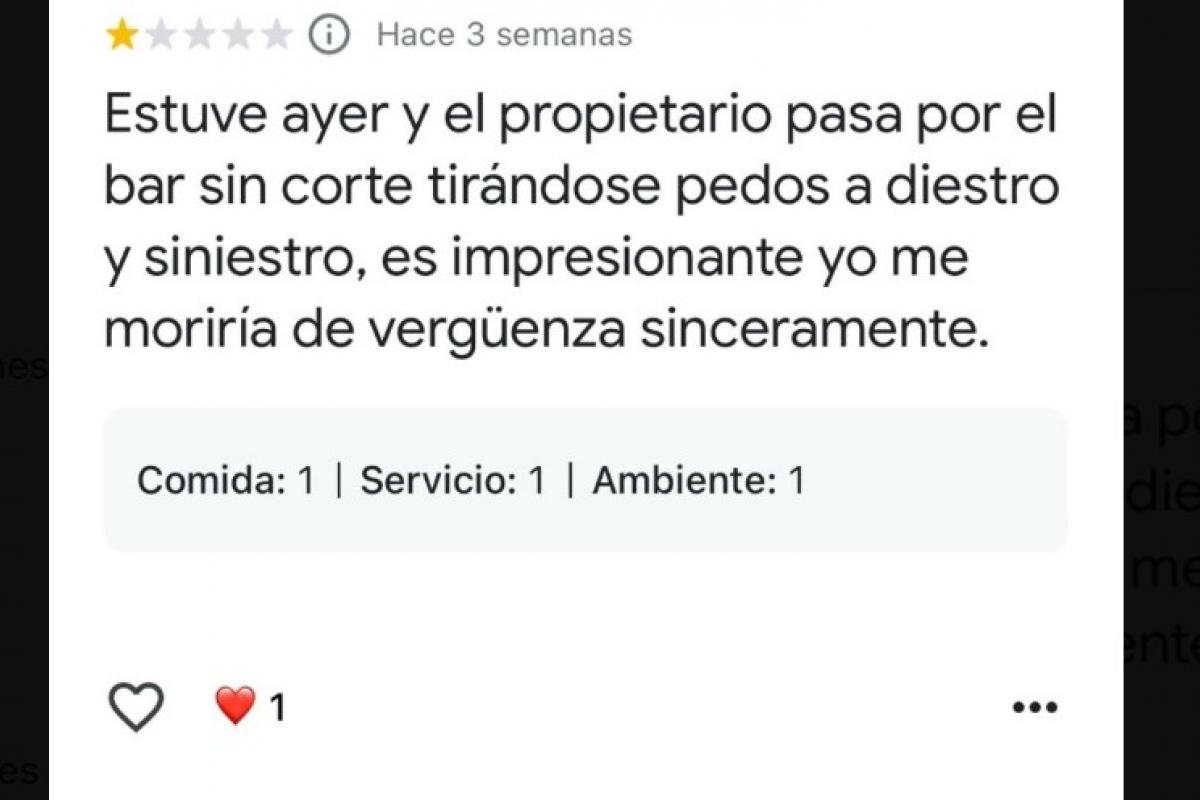Click the red heart reaction emoji
1200x800 pixels.
tap(236, 707)
